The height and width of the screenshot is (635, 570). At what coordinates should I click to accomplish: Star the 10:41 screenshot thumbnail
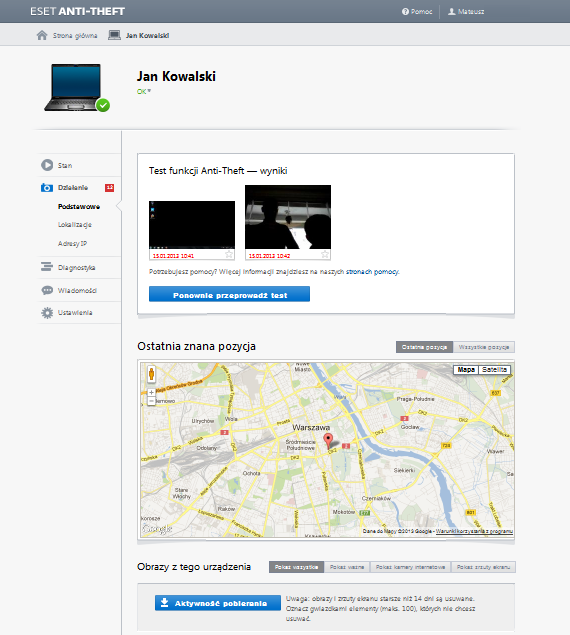229,254
